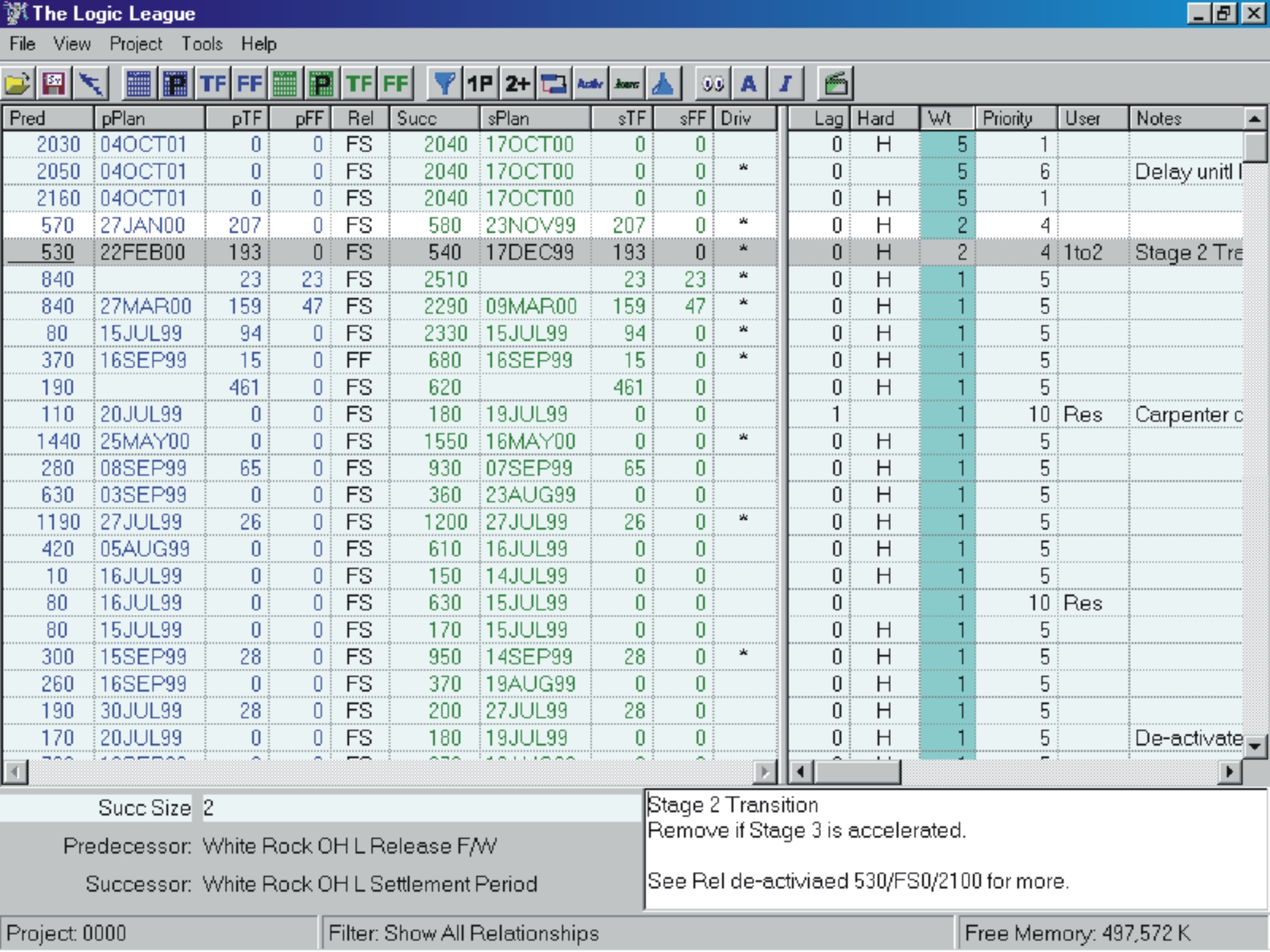Click the sPlan column header
Viewport: 1270px width, 952px height.
(x=535, y=118)
